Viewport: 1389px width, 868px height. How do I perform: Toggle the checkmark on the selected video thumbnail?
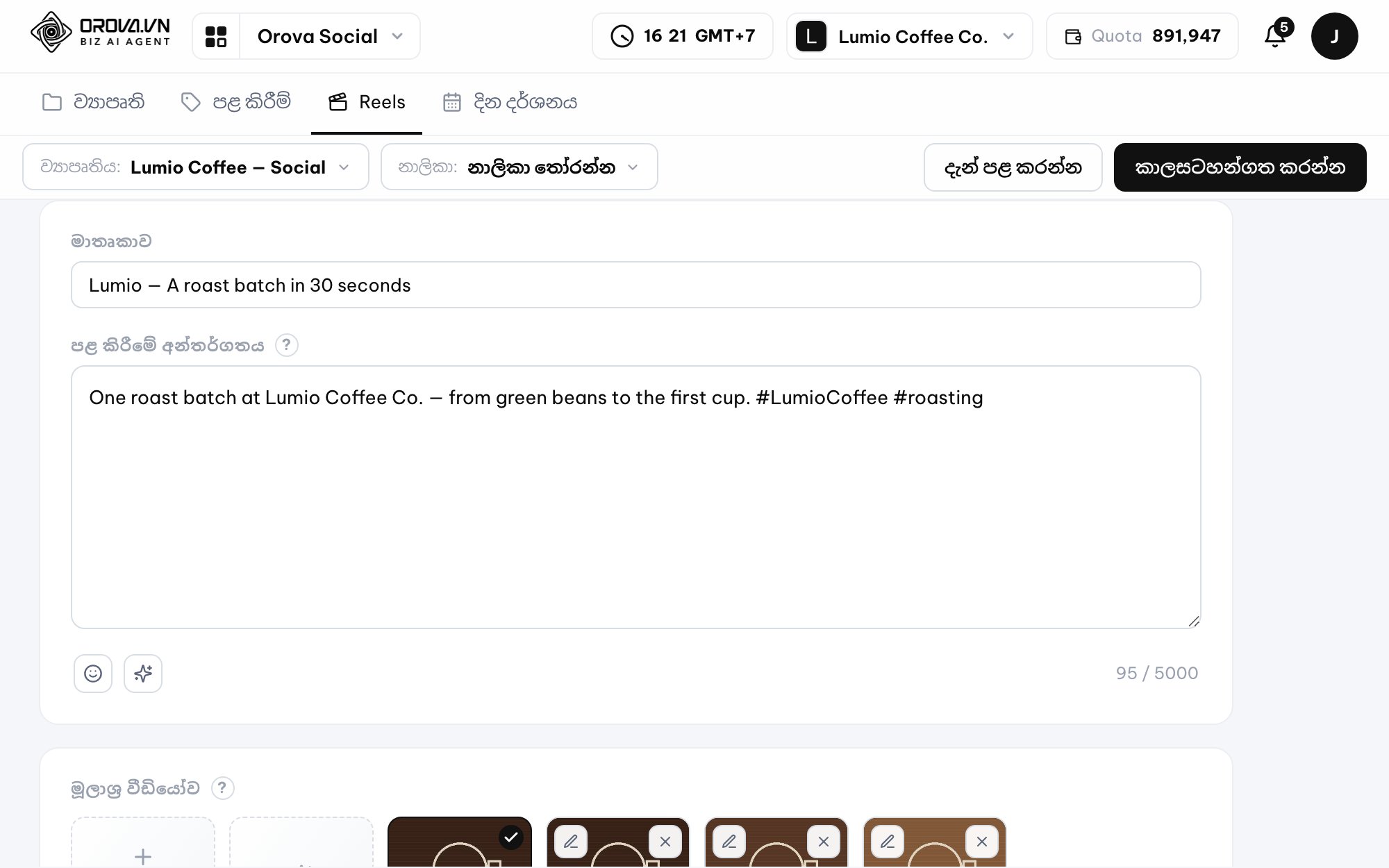(x=511, y=837)
